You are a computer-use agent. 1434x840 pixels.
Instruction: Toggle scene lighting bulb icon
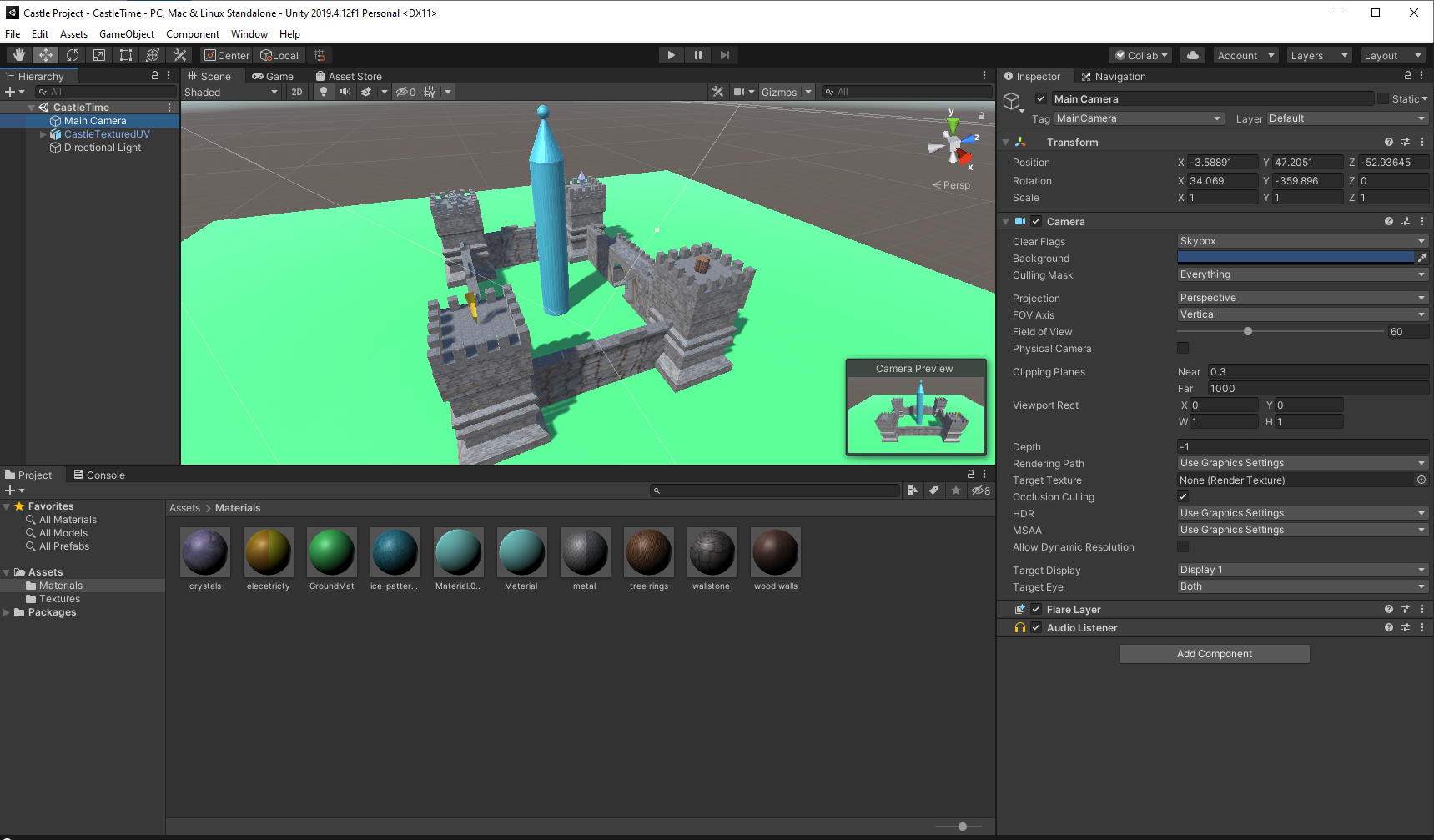coord(324,92)
